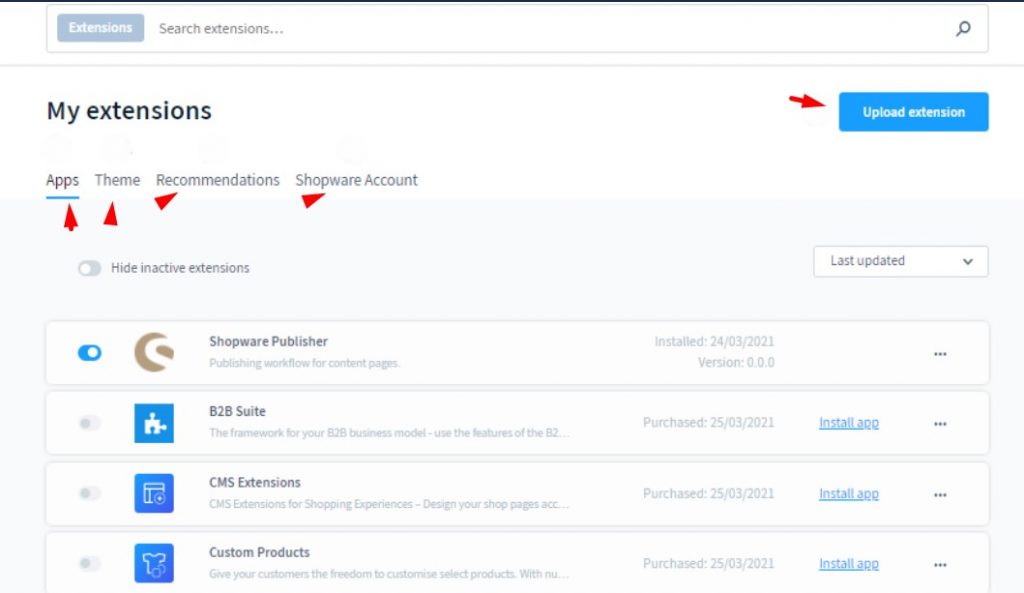Viewport: 1024px width, 593px height.
Task: Open the Custom Products three-dot menu
Action: click(940, 565)
